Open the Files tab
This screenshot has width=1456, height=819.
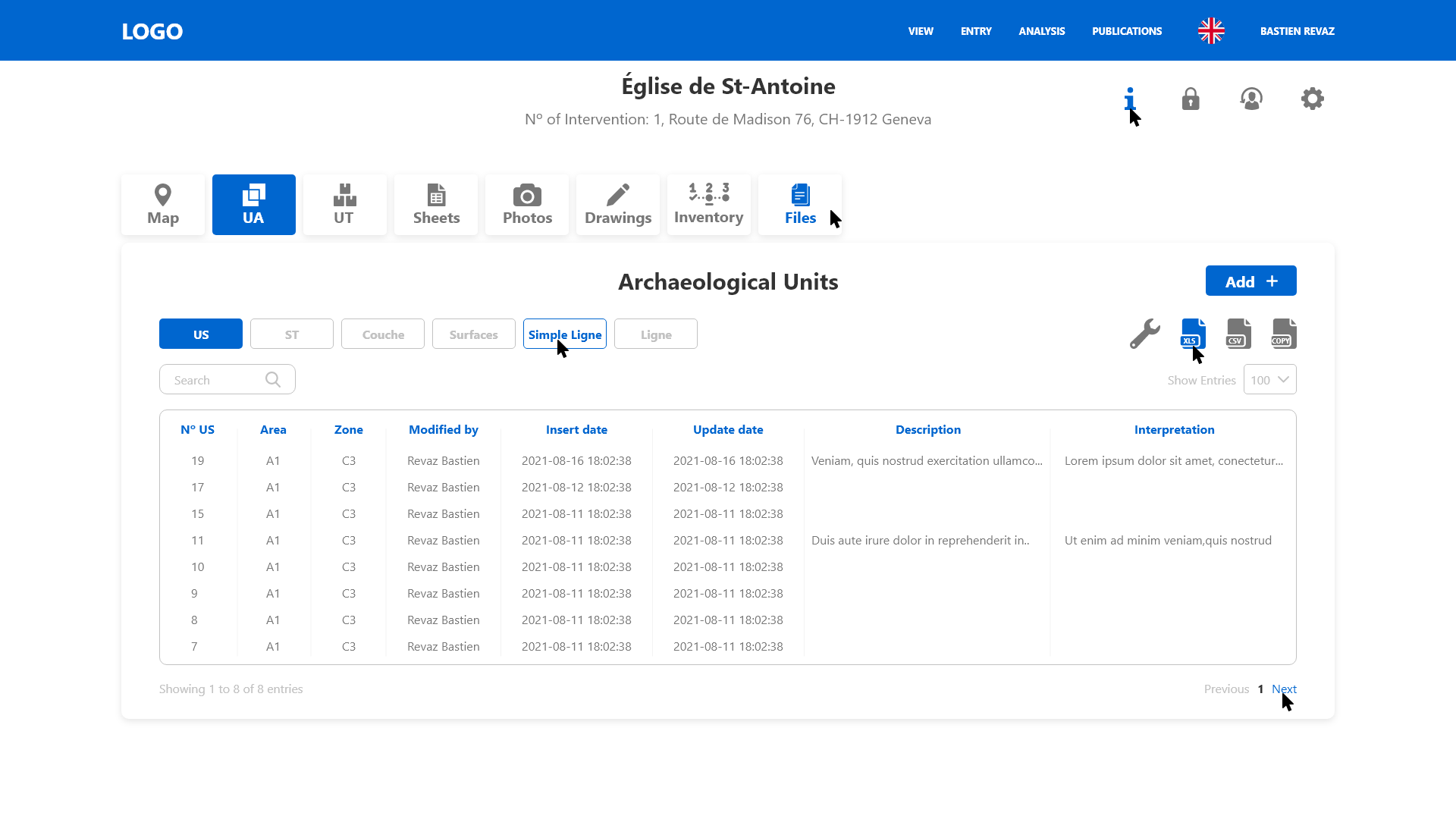[x=800, y=205]
